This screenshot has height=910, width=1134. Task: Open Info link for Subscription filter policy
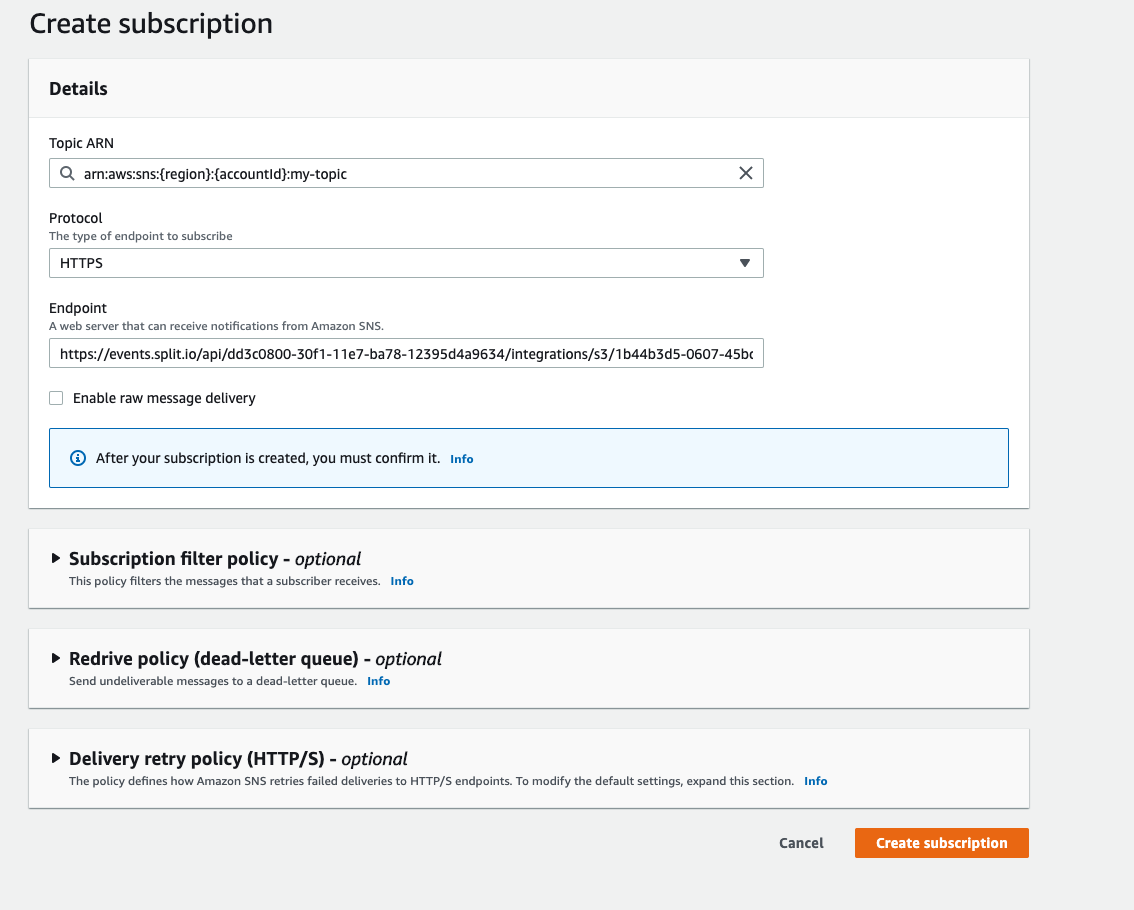pyautogui.click(x=402, y=581)
